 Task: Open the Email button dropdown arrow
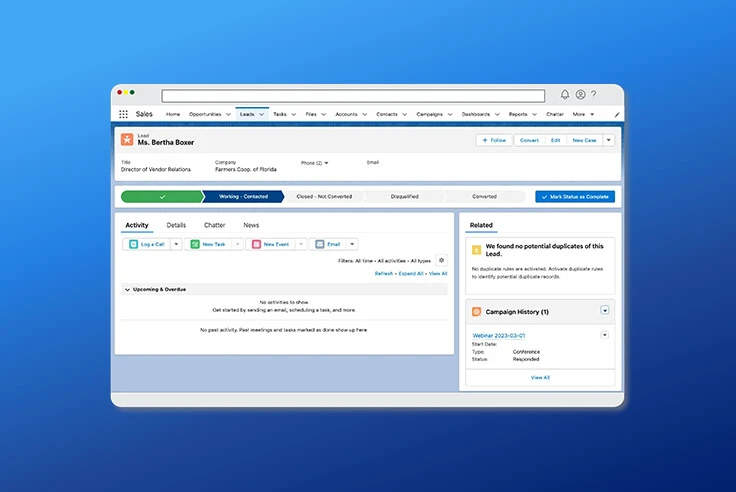click(352, 244)
